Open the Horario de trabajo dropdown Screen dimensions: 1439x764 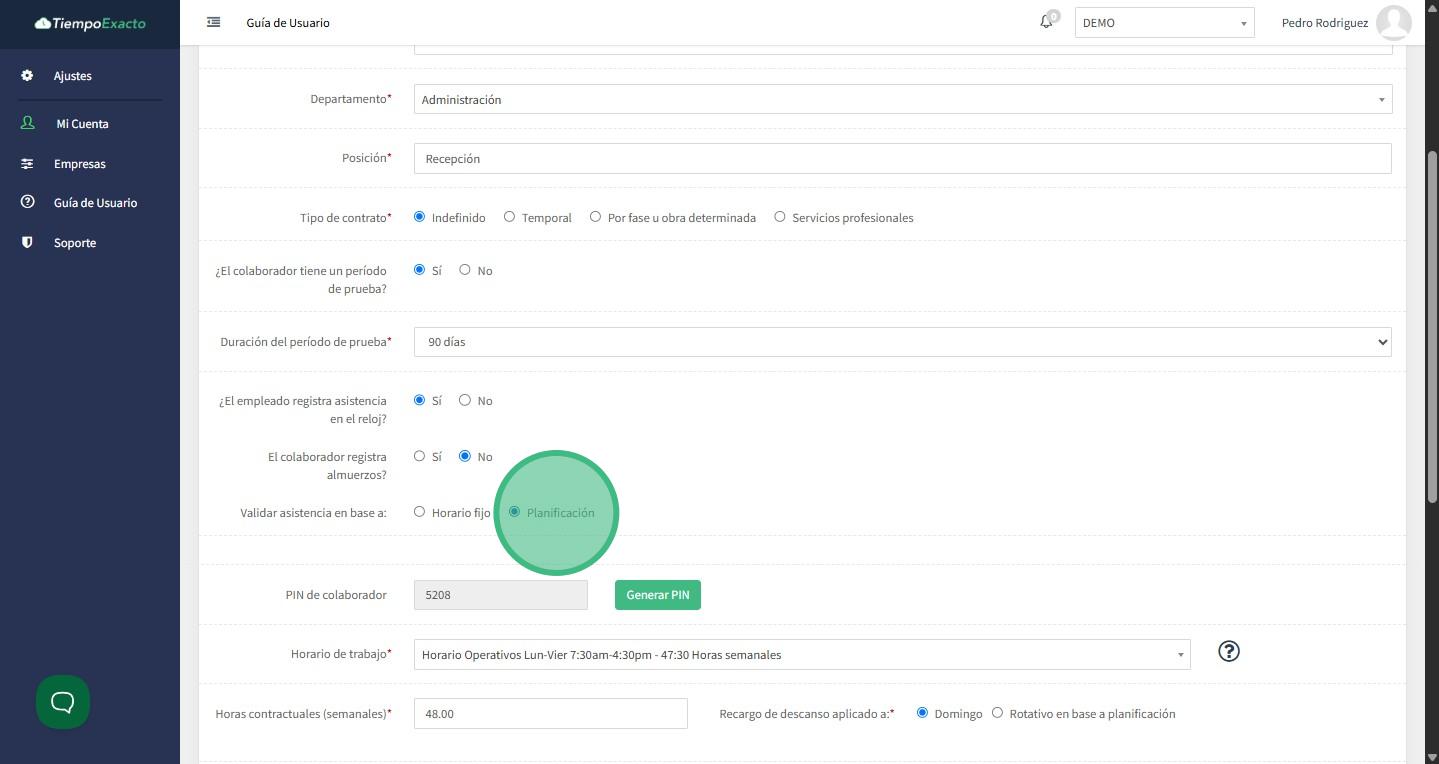point(801,655)
